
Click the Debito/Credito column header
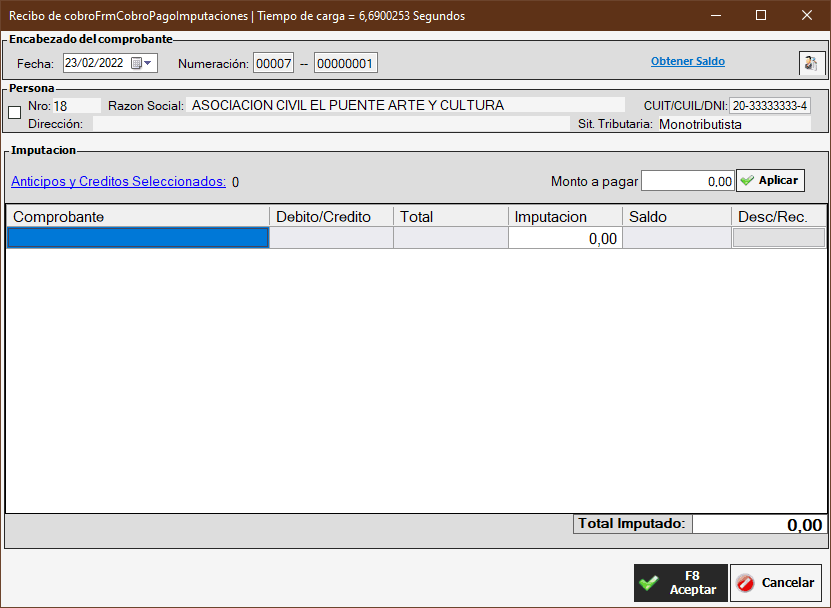pyautogui.click(x=331, y=216)
